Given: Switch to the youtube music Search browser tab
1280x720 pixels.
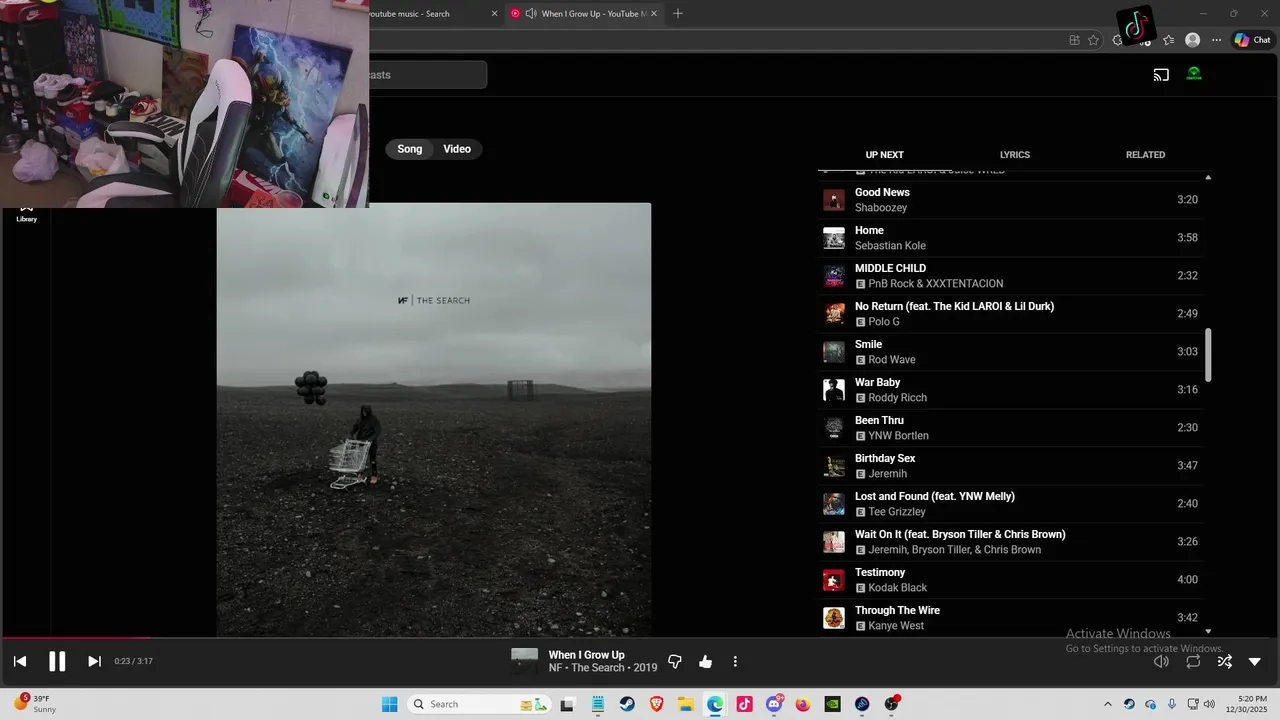Looking at the screenshot, I should tap(422, 14).
